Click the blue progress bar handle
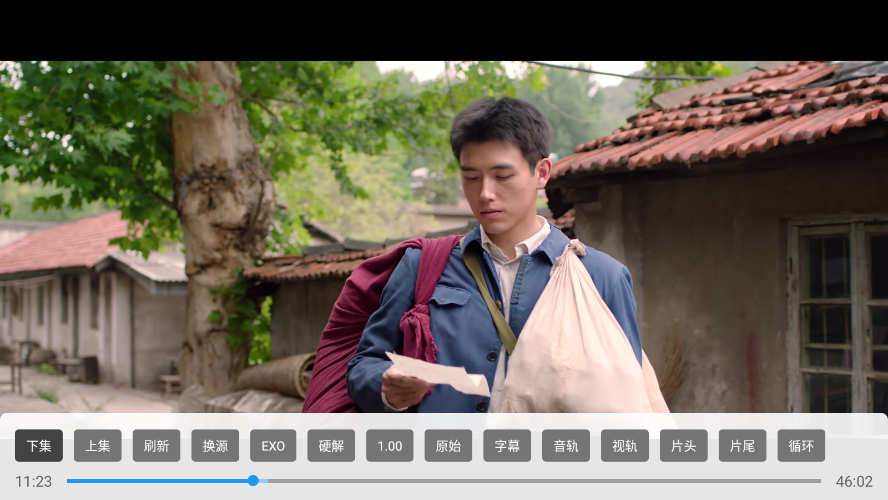The width and height of the screenshot is (888, 500). 253,481
